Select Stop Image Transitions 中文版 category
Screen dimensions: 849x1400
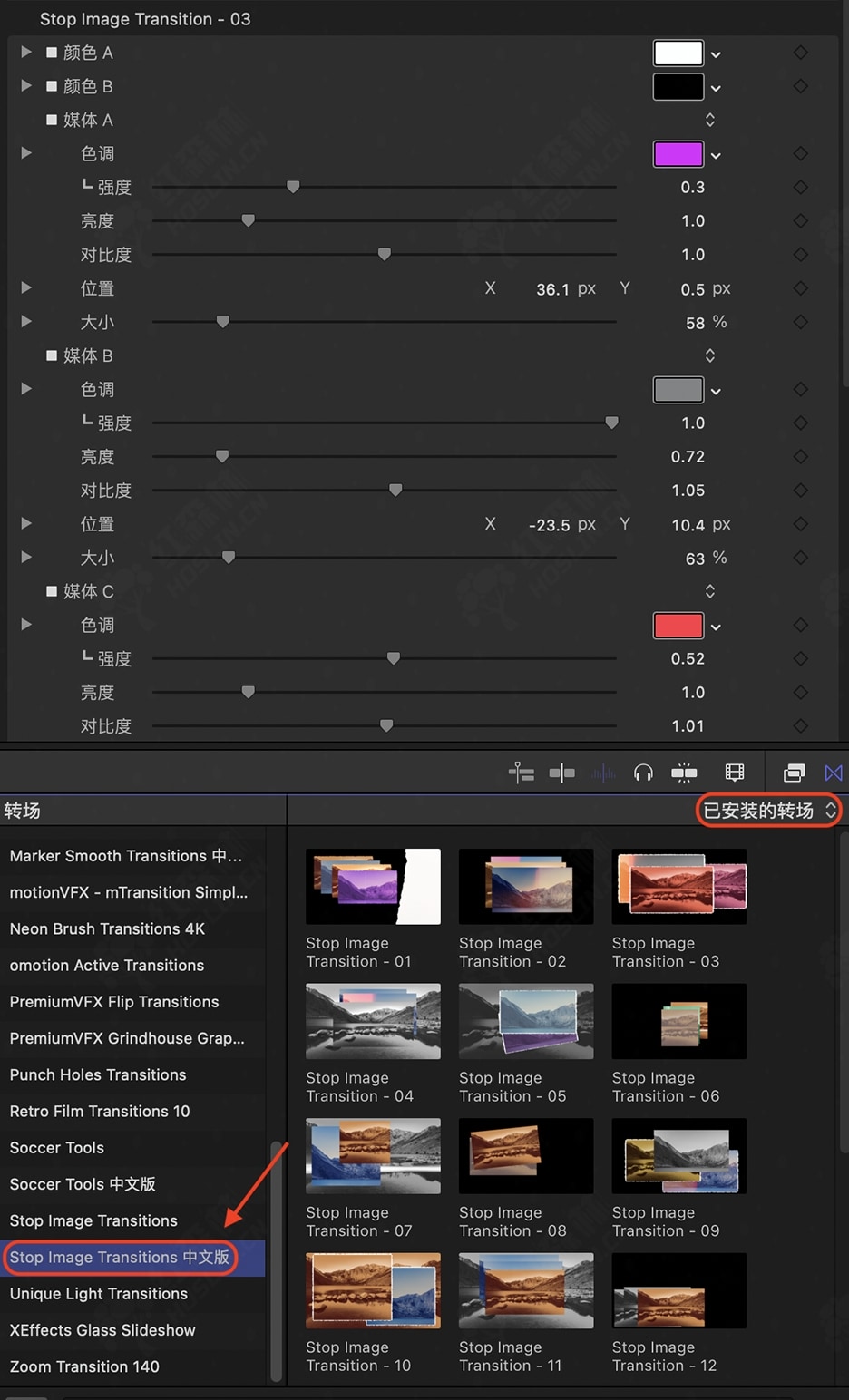120,1258
